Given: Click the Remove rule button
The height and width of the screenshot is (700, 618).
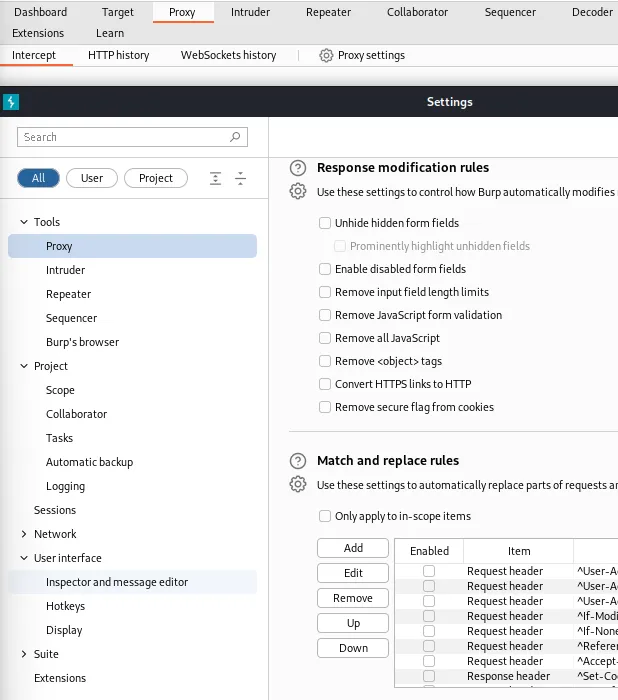Looking at the screenshot, I should click(x=353, y=598).
